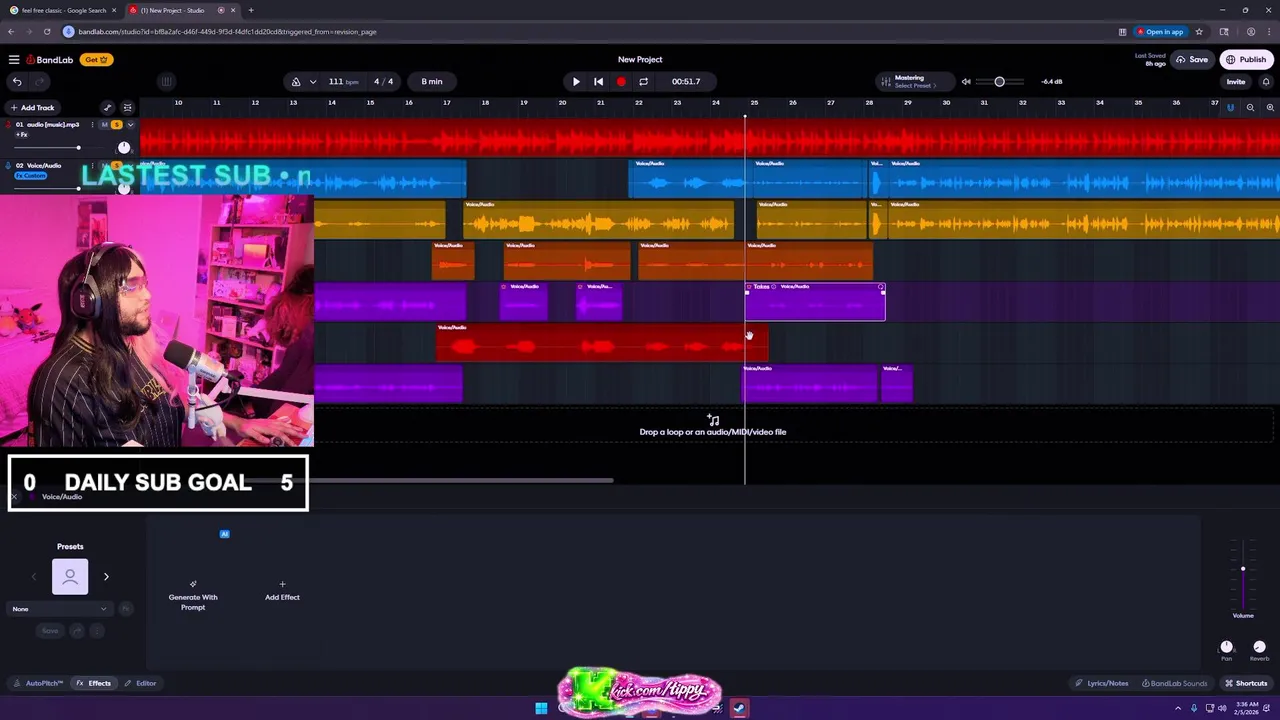This screenshot has width=1280, height=720.
Task: Open the None preset dropdown
Action: coord(60,609)
